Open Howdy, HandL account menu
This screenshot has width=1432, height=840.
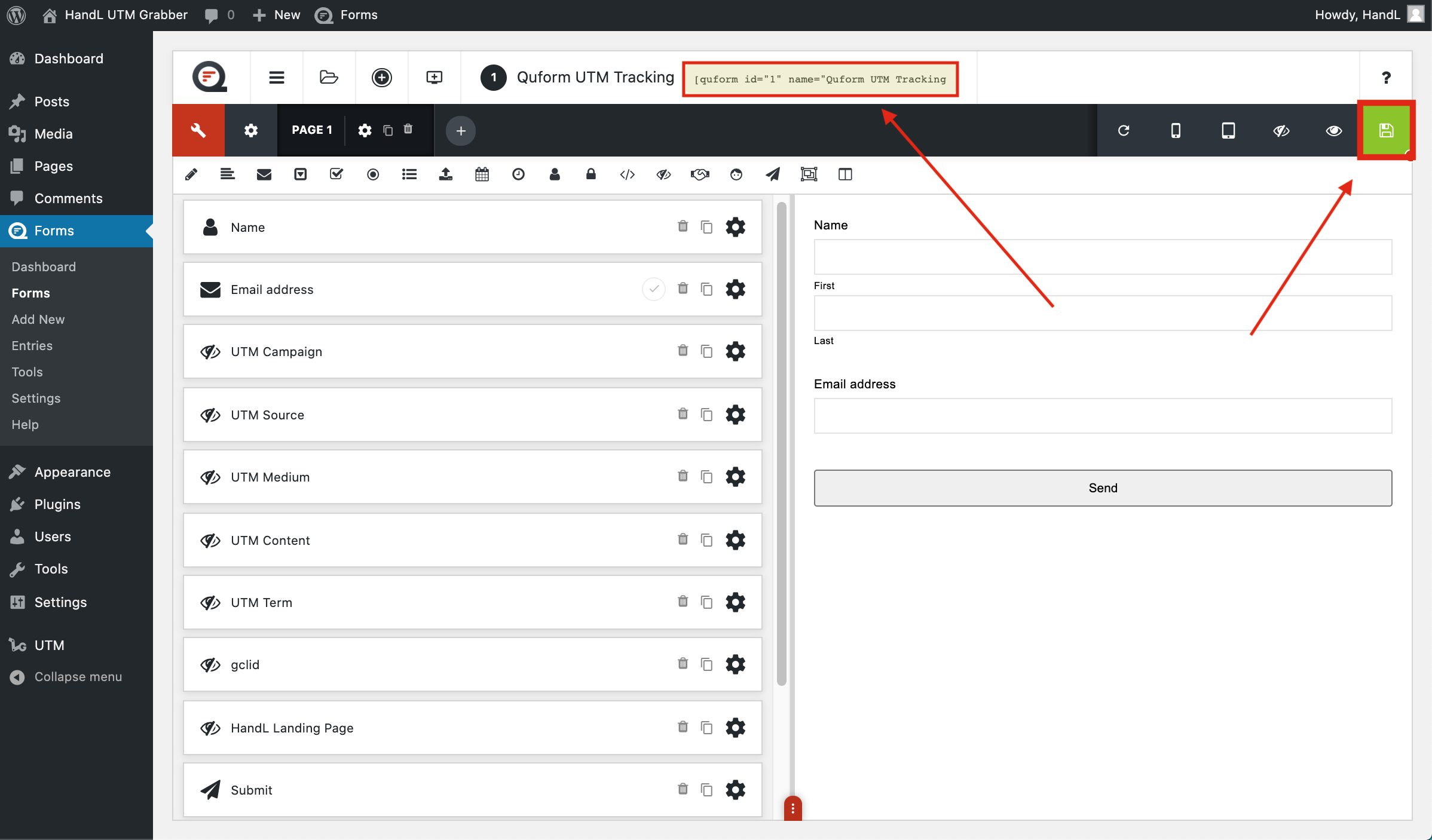pyautogui.click(x=1369, y=15)
